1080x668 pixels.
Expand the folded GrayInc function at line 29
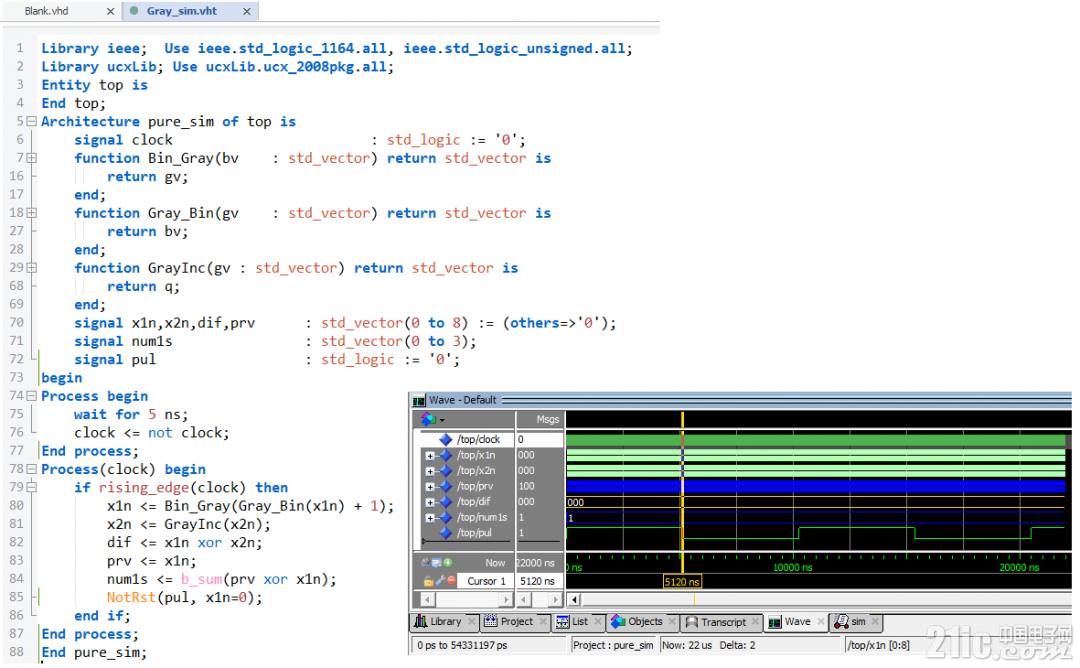(x=32, y=268)
